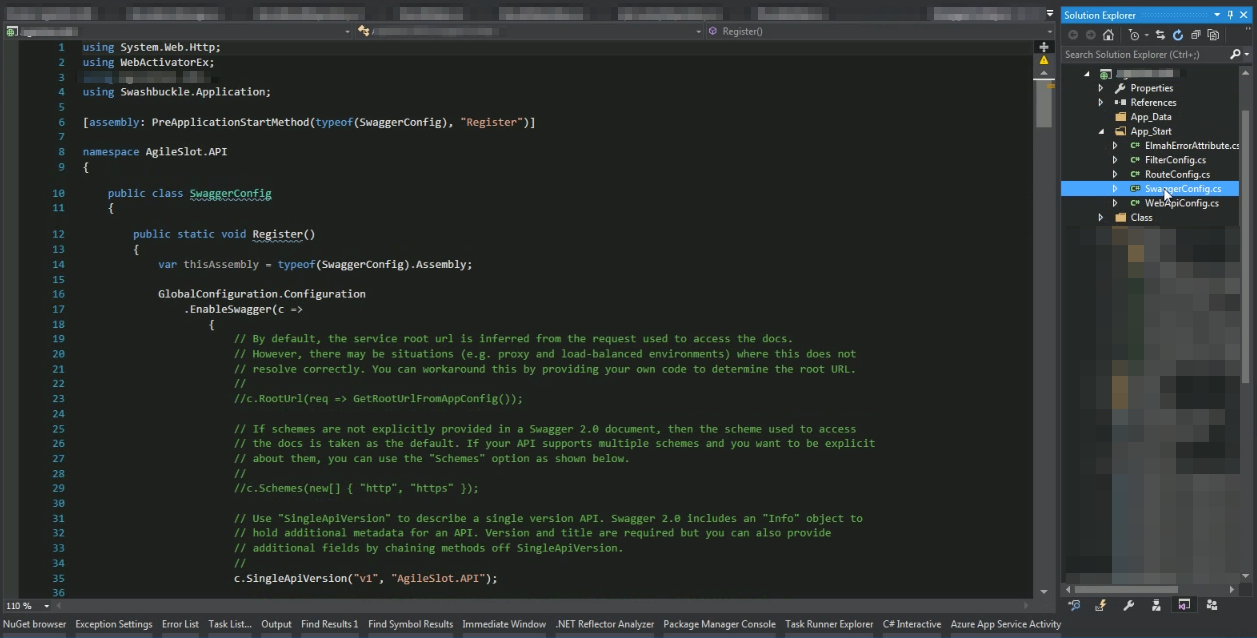Image resolution: width=1257 pixels, height=638 pixels.
Task: Click Solution Explorer horizontal scrollbar thumb
Action: [1125, 590]
